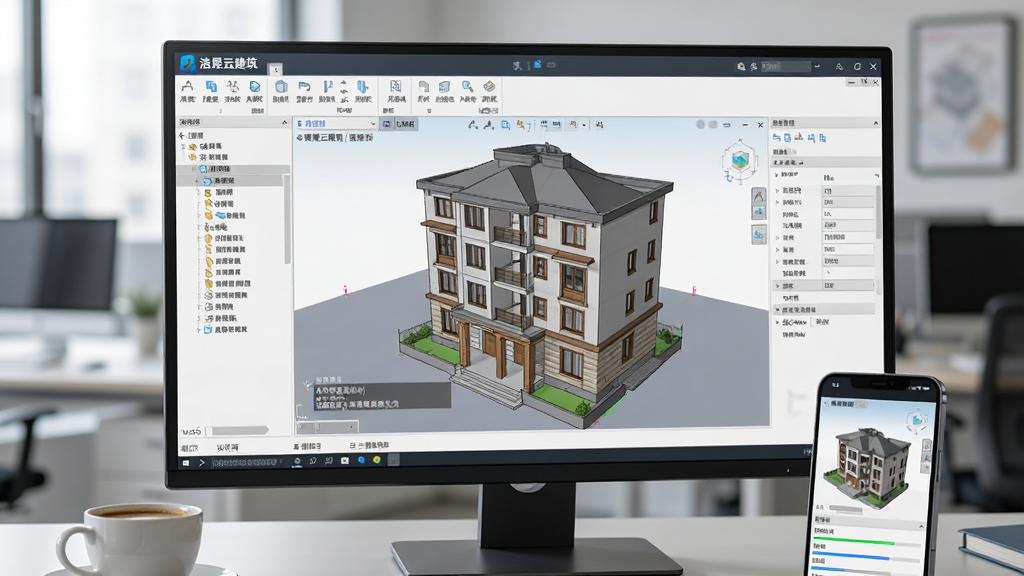1024x576 pixels.
Task: Click the view cube in the monitor's 3D viewport
Action: click(739, 161)
